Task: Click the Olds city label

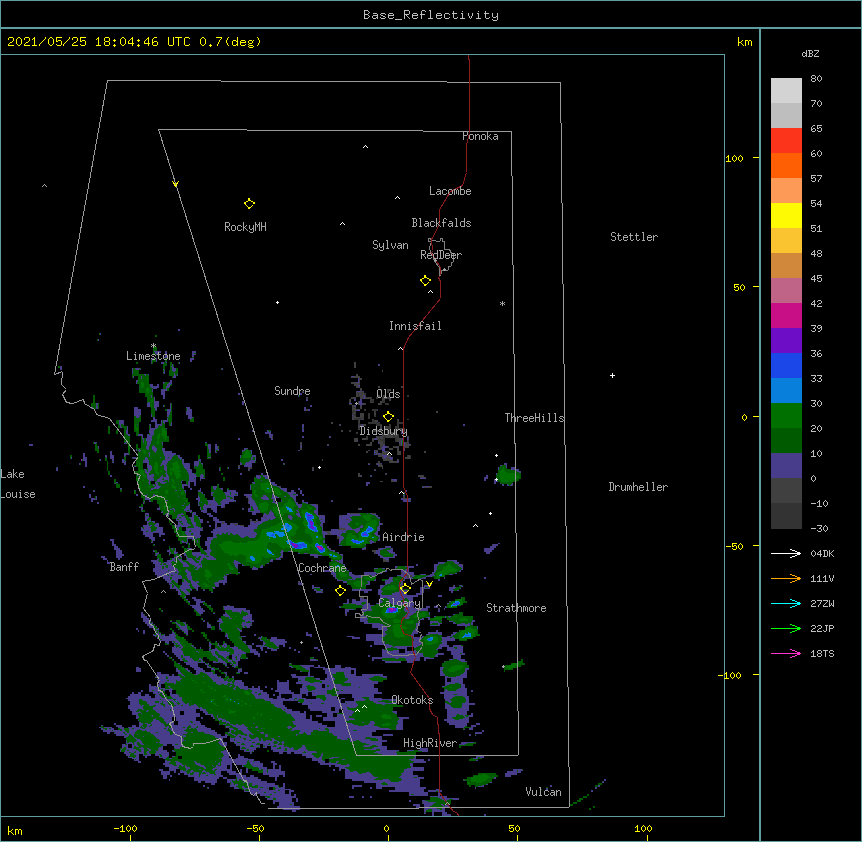Action: click(x=388, y=394)
